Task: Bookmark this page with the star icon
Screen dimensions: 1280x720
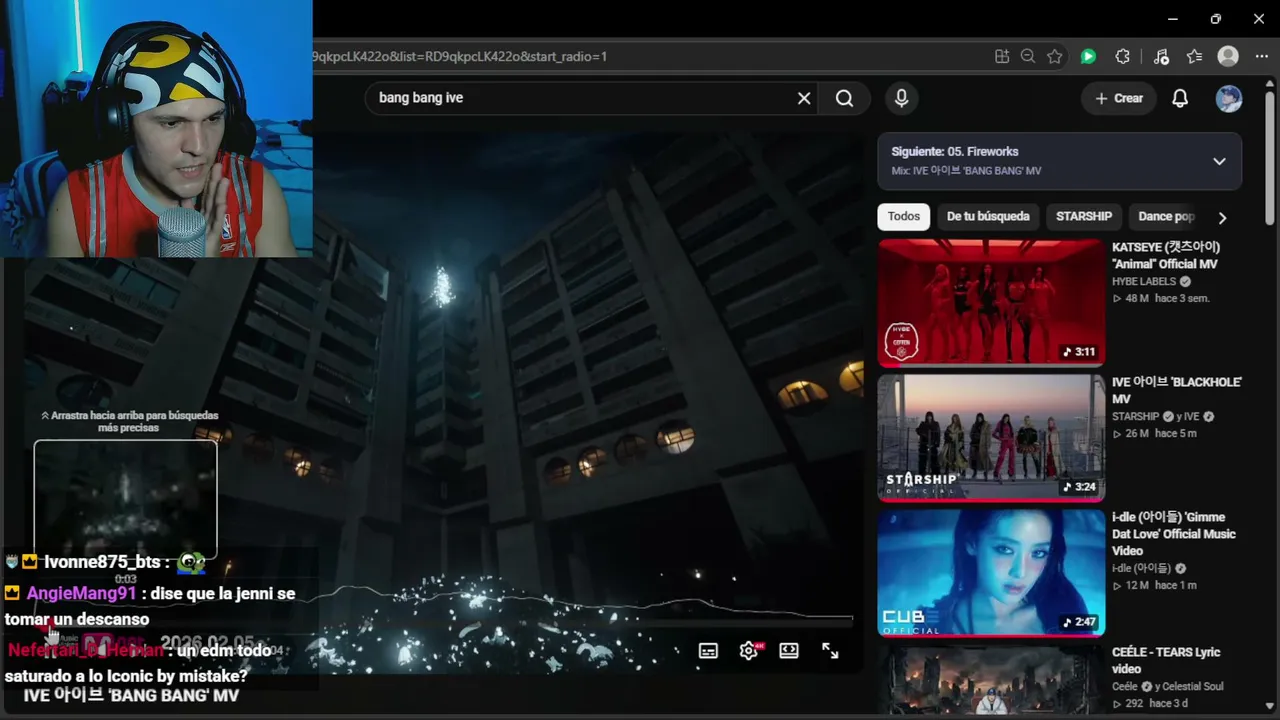Action: (x=1055, y=57)
